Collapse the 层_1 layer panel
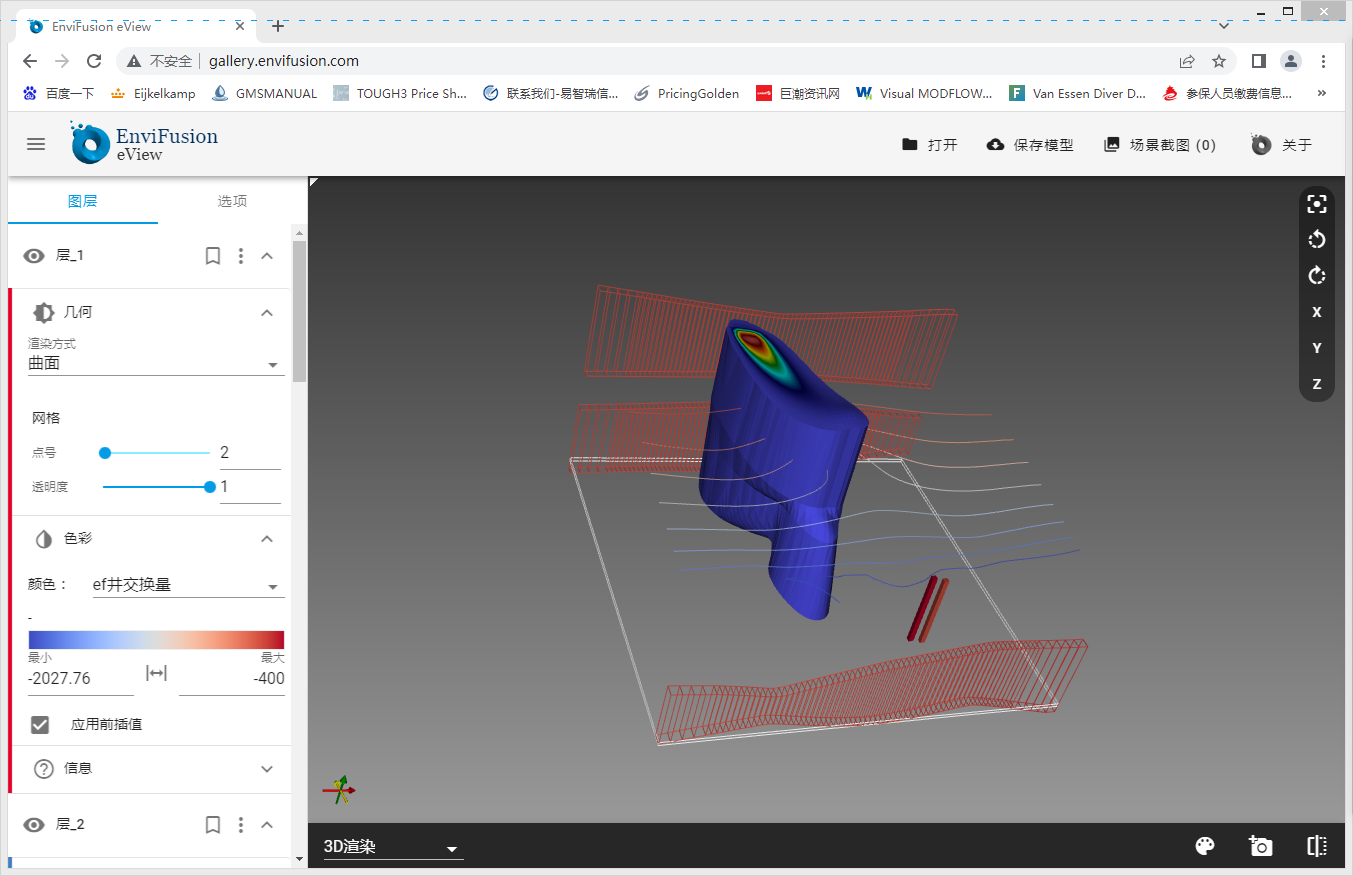This screenshot has width=1353, height=876. (267, 256)
